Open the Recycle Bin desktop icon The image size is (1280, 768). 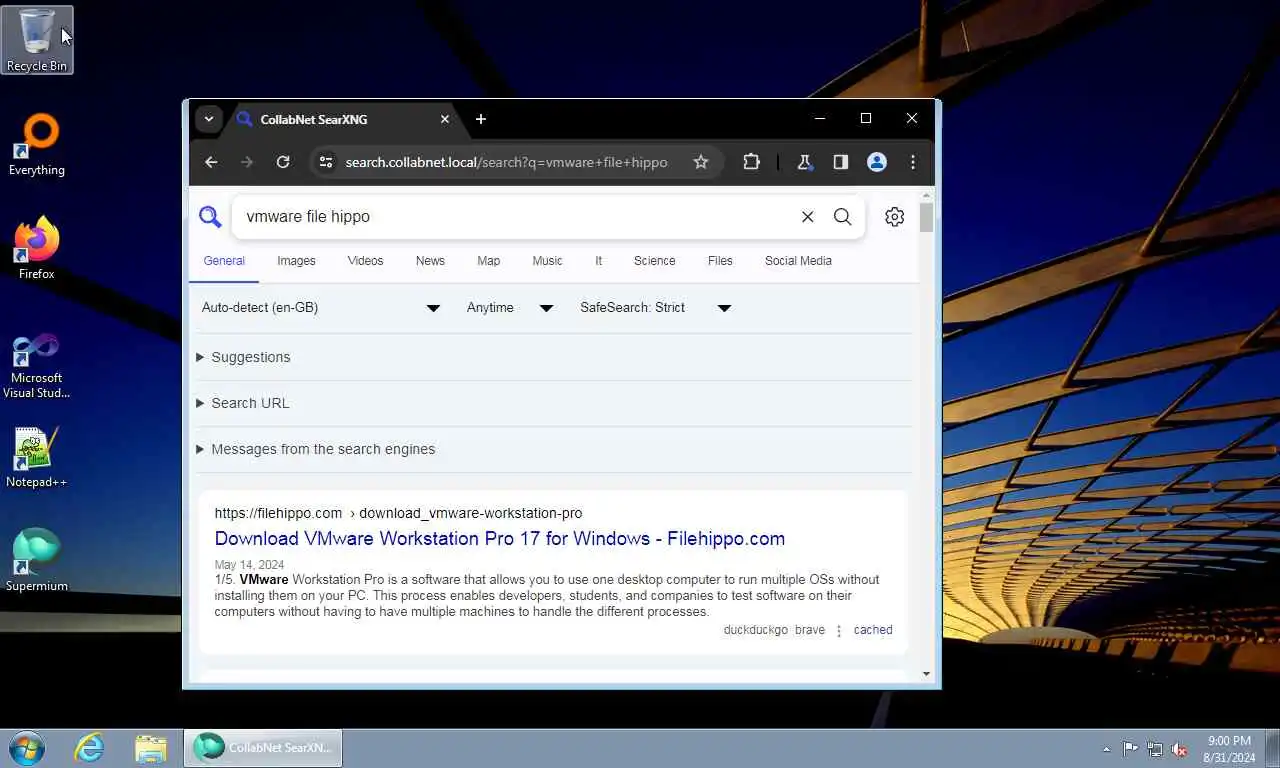[x=37, y=40]
